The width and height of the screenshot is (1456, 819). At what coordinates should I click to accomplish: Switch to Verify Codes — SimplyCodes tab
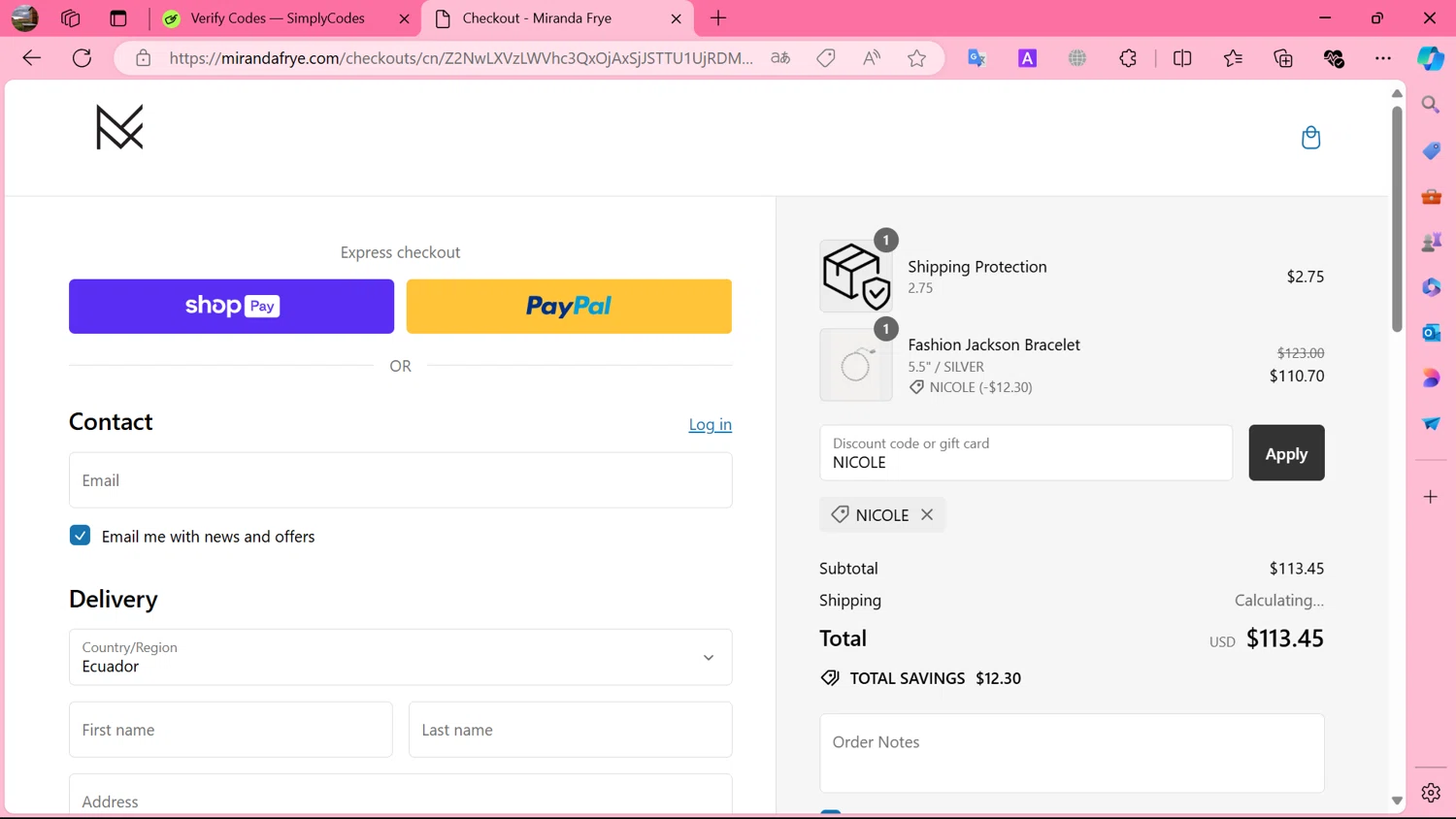coord(278,18)
